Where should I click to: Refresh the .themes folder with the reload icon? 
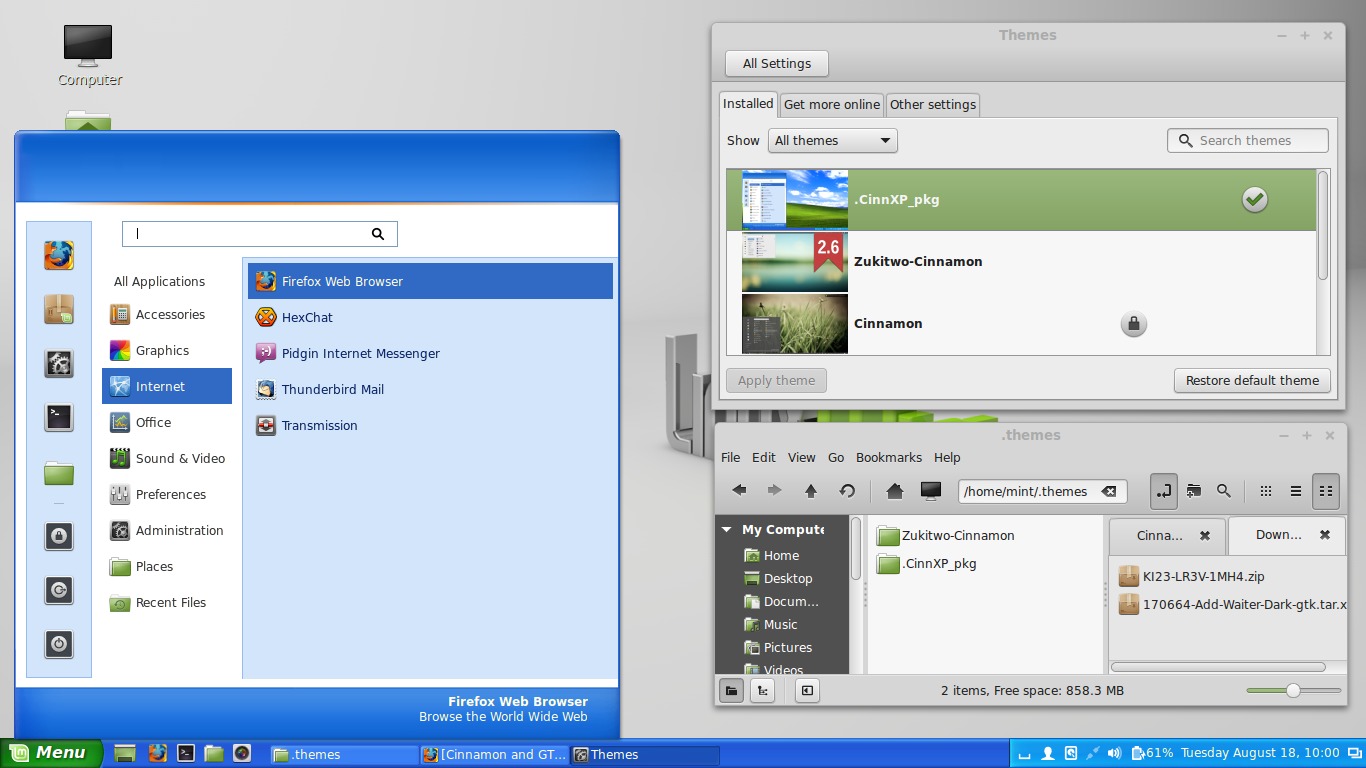point(847,491)
